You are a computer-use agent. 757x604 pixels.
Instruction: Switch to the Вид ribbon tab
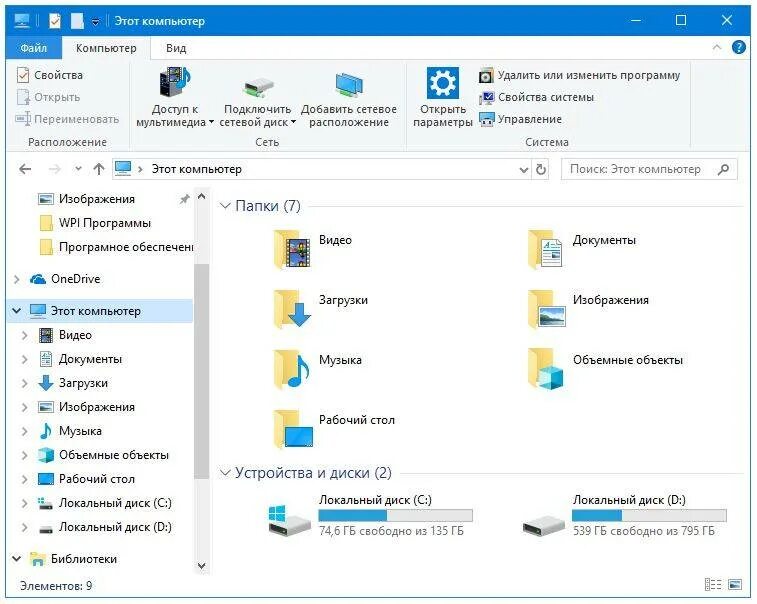[x=176, y=48]
